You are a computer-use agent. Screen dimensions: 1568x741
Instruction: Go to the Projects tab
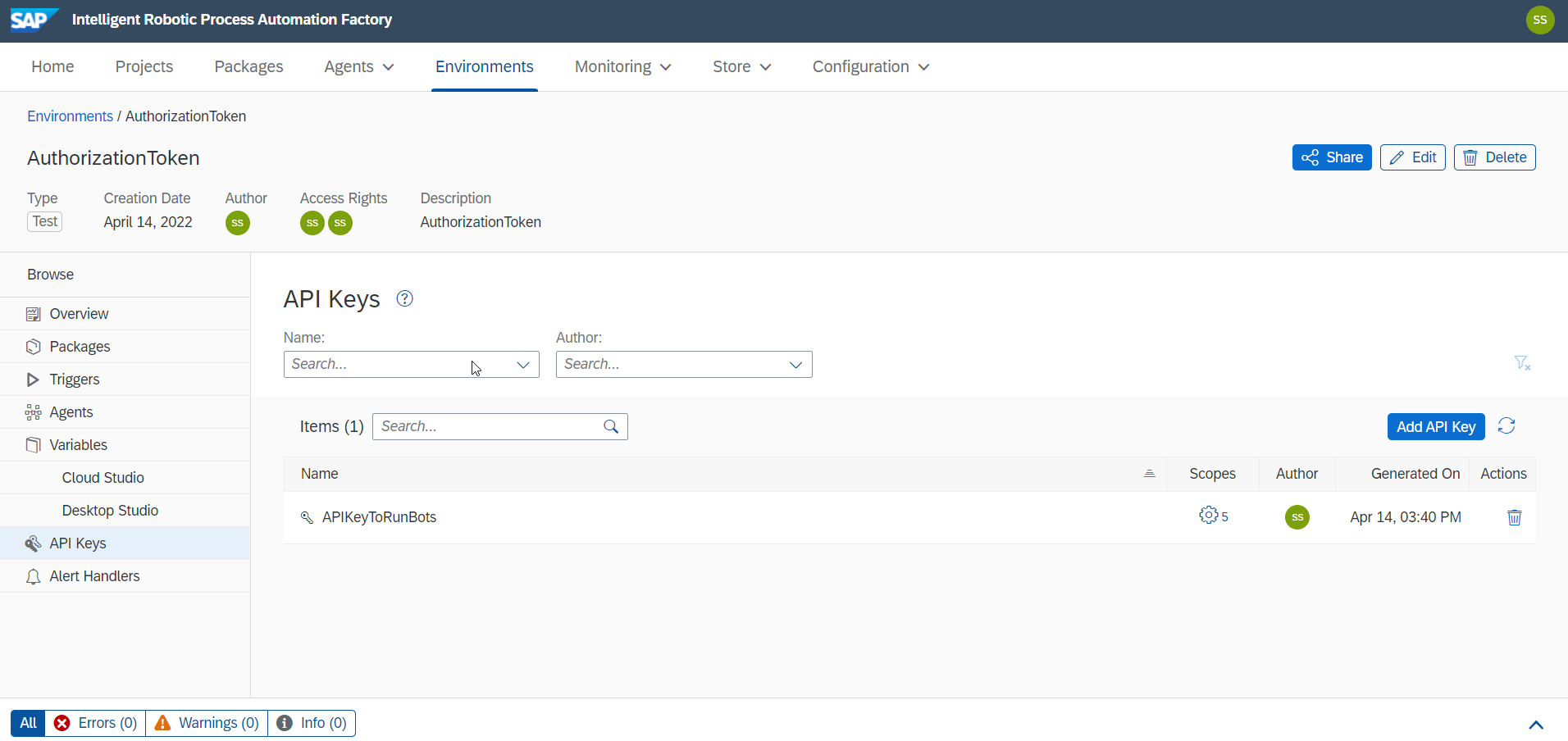point(144,66)
